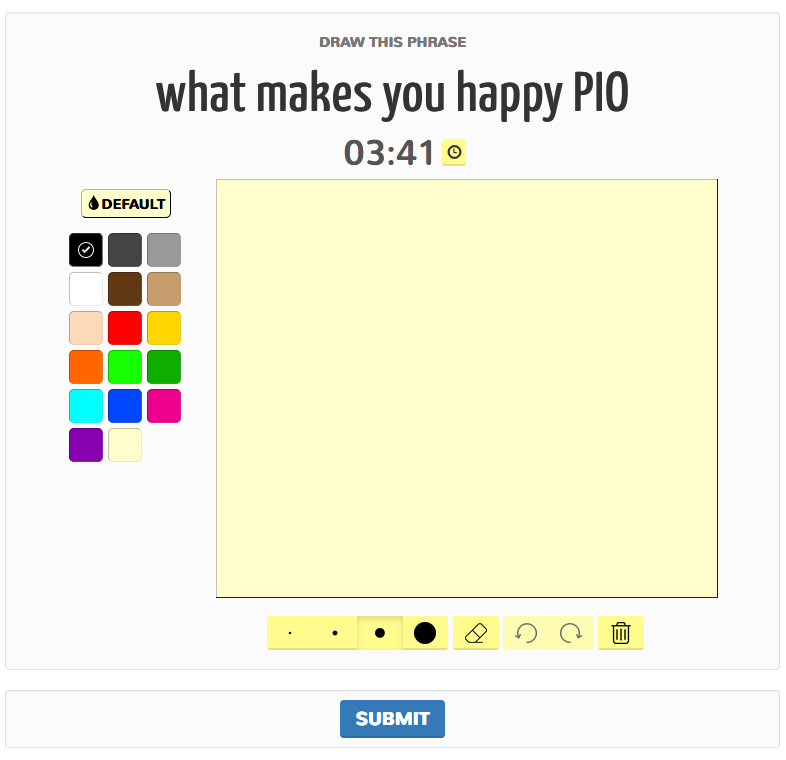Select the hot pink swatch
This screenshot has height=760, width=786.
164,406
